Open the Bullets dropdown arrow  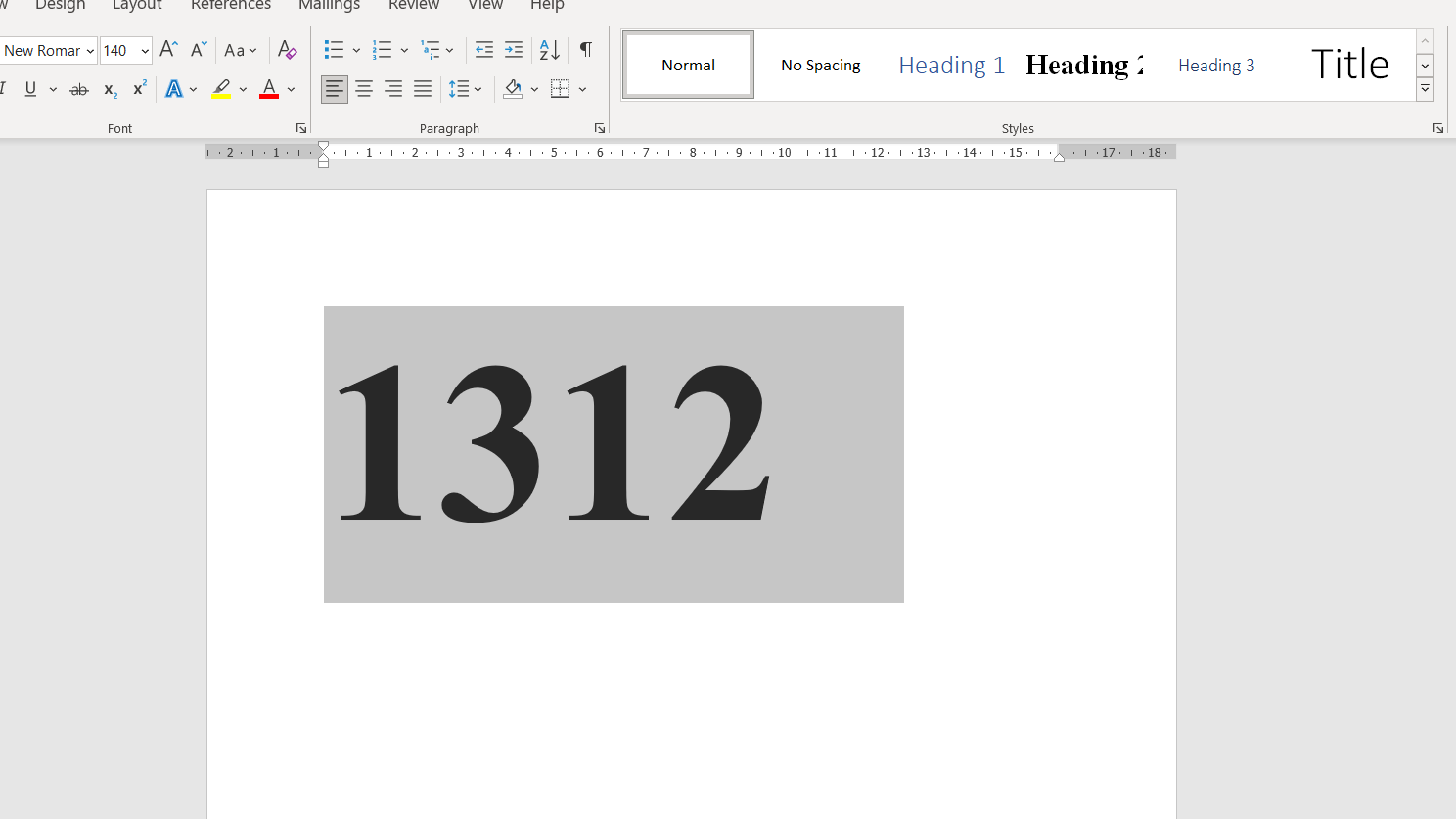pos(355,49)
